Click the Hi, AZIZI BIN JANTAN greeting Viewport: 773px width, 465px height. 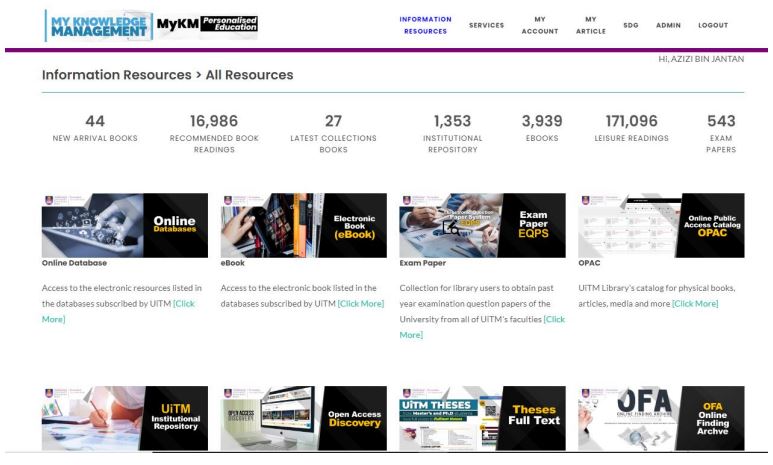click(x=701, y=59)
